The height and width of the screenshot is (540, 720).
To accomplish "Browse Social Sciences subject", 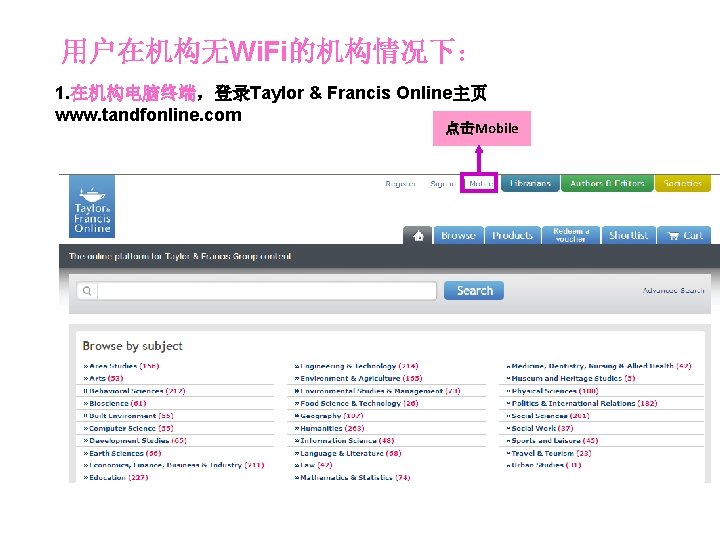I will (548, 416).
